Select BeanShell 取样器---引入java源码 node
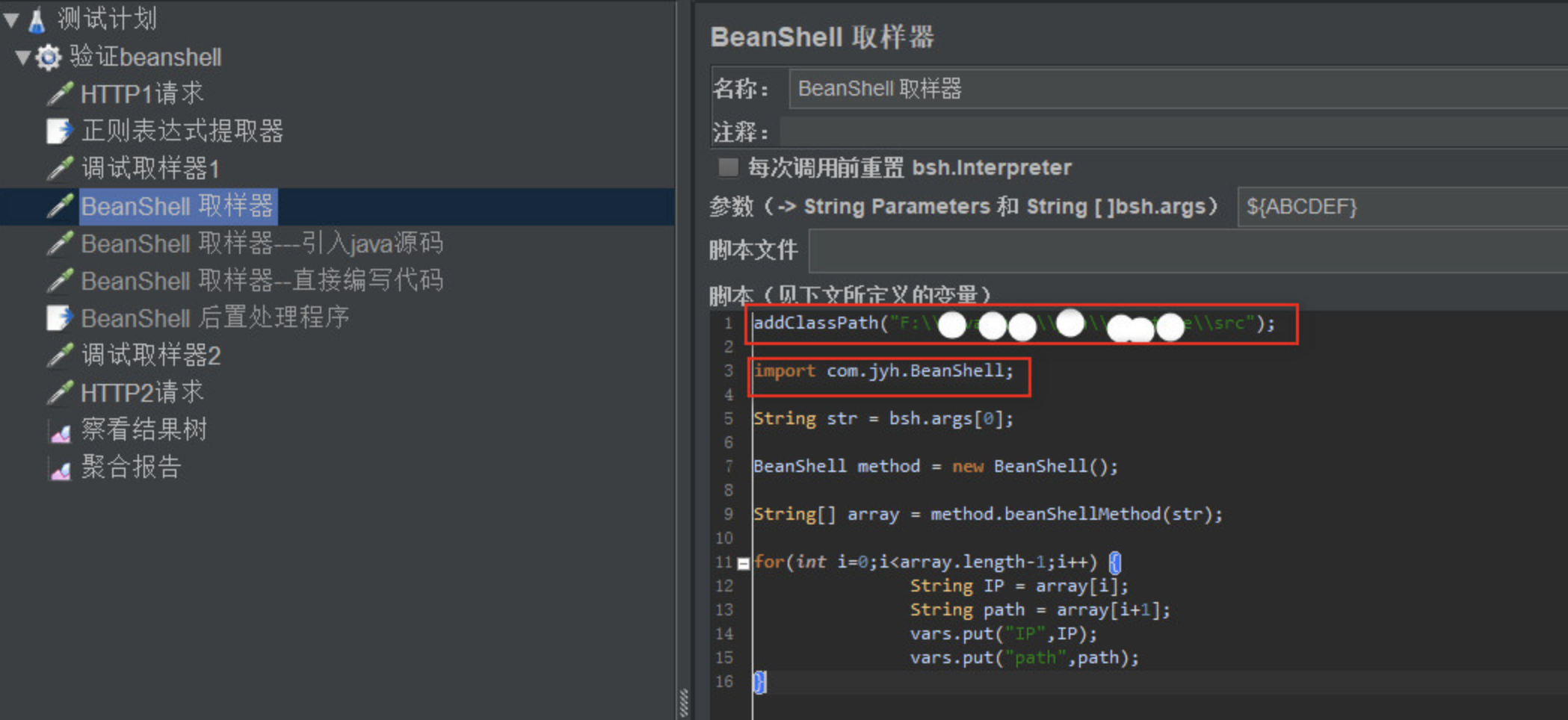The height and width of the screenshot is (720, 1568). click(x=262, y=243)
